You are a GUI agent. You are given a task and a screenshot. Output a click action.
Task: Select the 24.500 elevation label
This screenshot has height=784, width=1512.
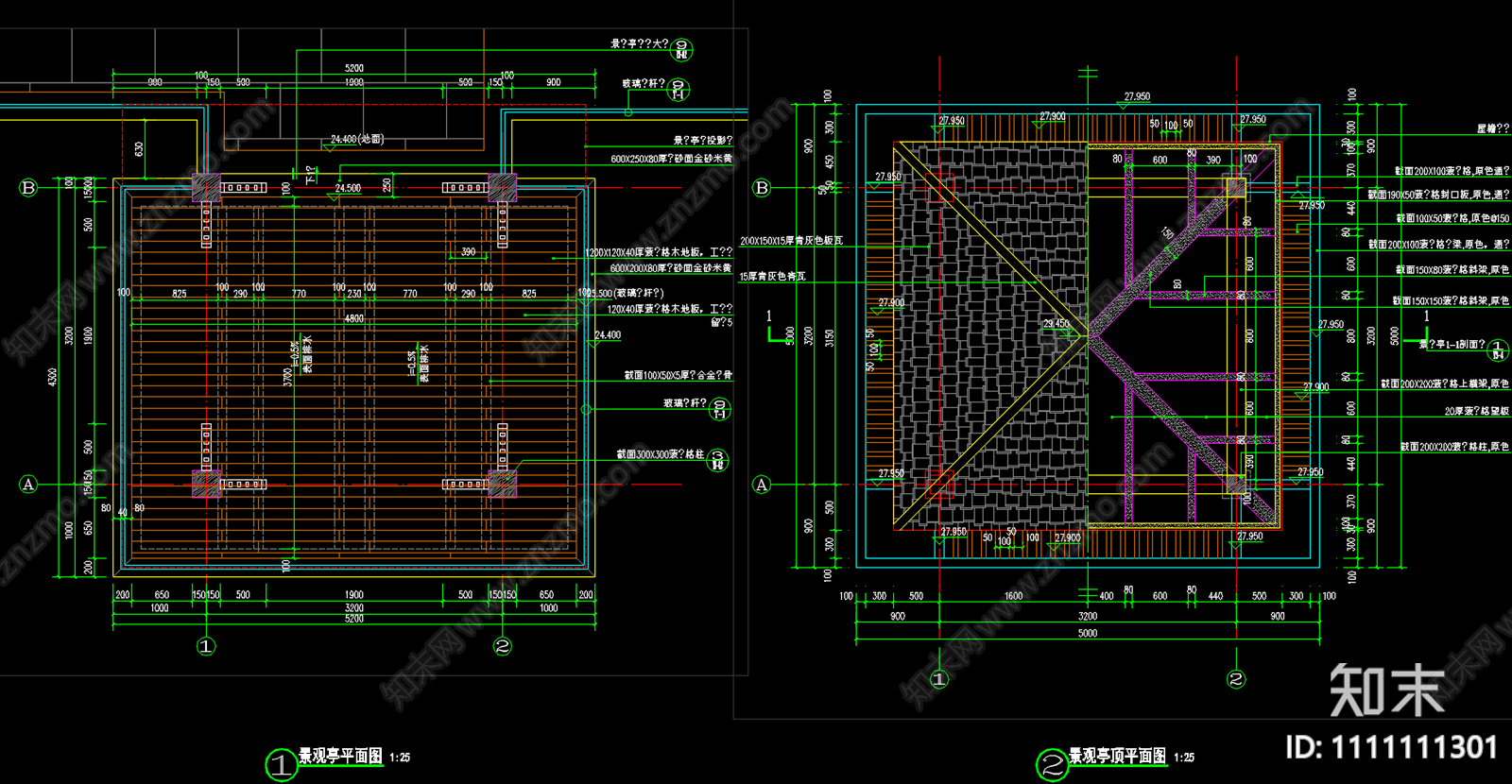click(x=348, y=188)
